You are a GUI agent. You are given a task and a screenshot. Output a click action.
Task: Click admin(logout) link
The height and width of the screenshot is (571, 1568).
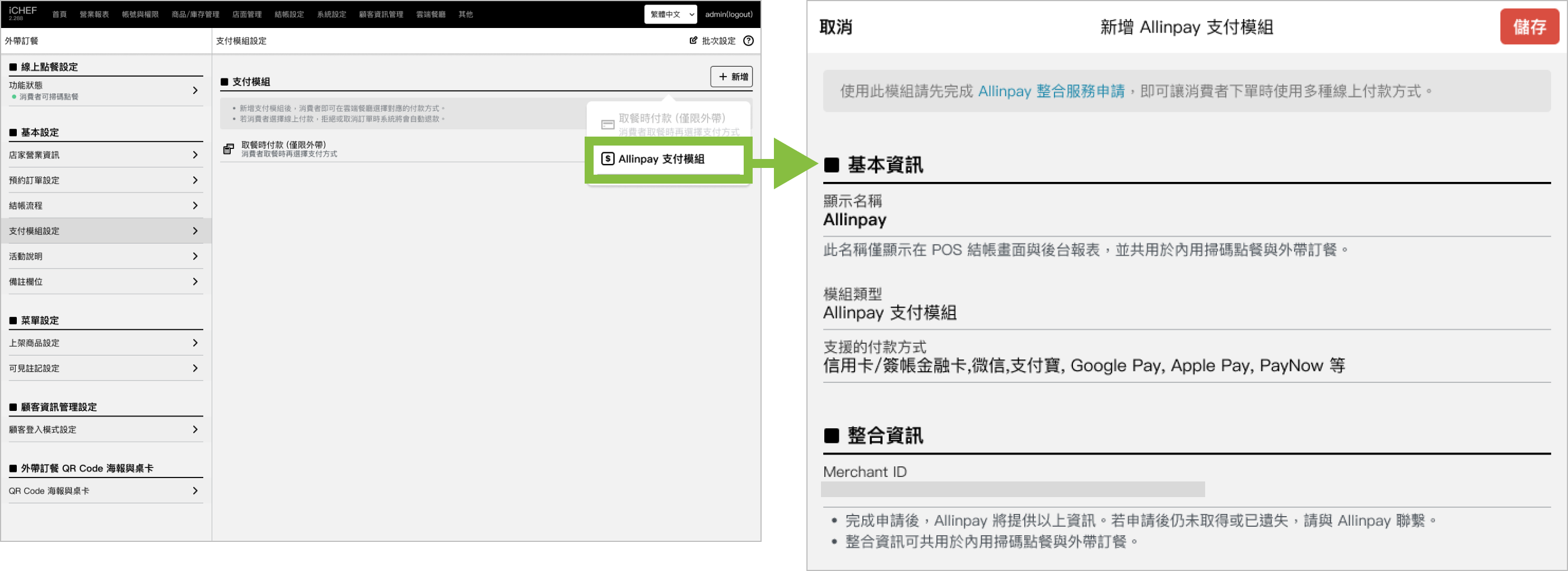coord(728,14)
